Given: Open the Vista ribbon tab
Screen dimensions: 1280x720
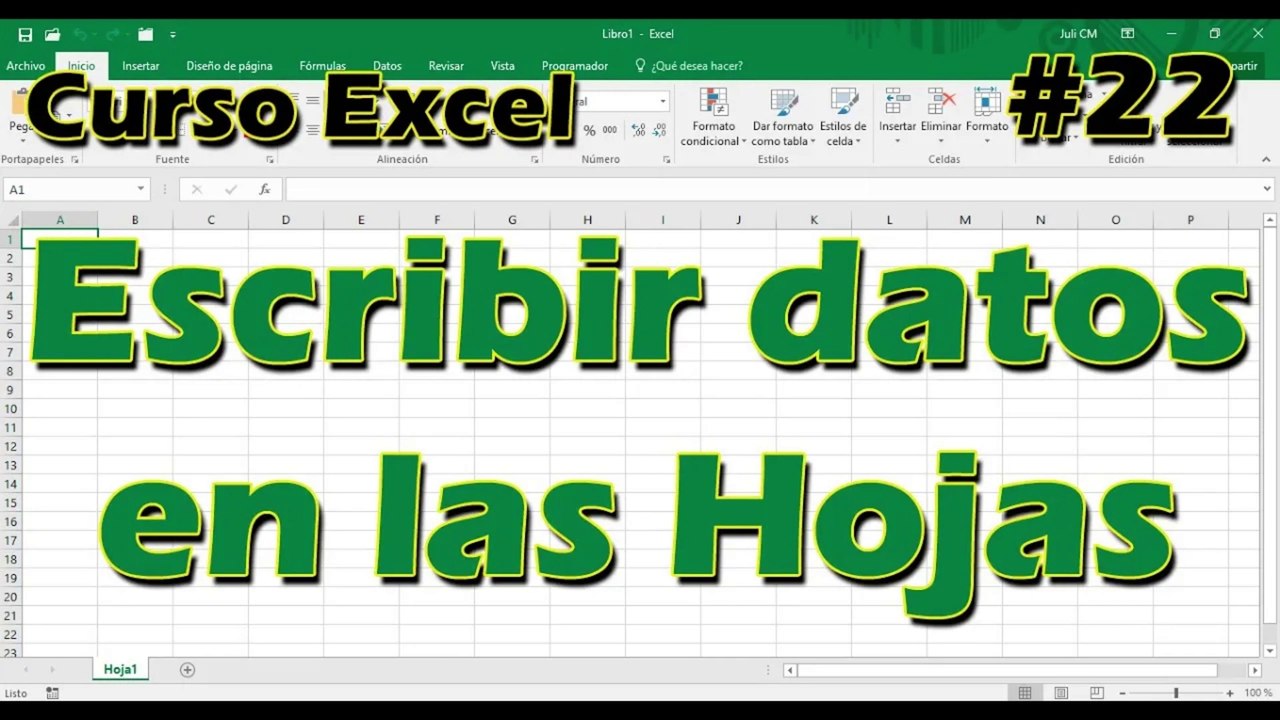Looking at the screenshot, I should point(503,66).
